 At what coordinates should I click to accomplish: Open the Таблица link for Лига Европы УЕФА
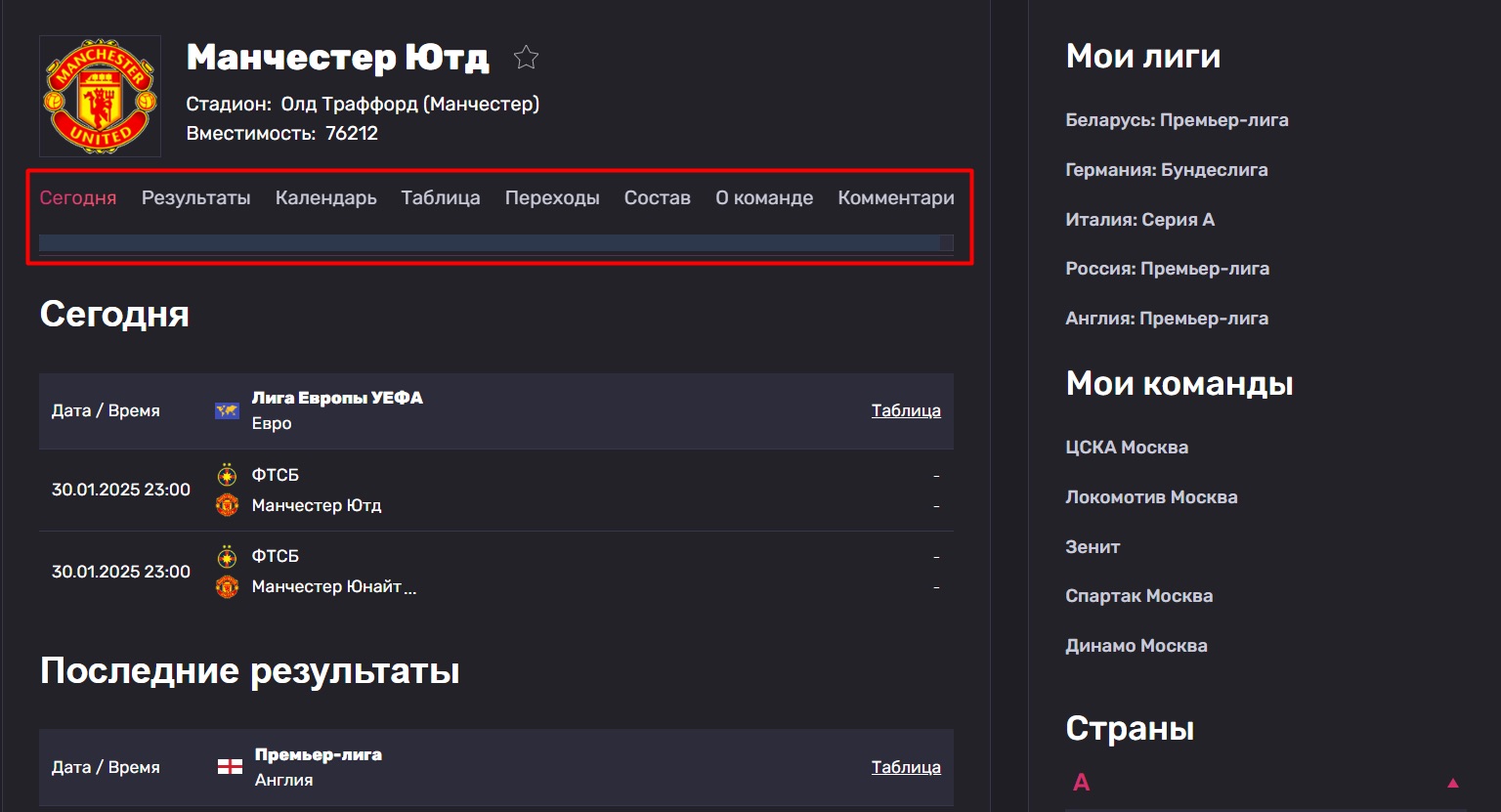906,410
